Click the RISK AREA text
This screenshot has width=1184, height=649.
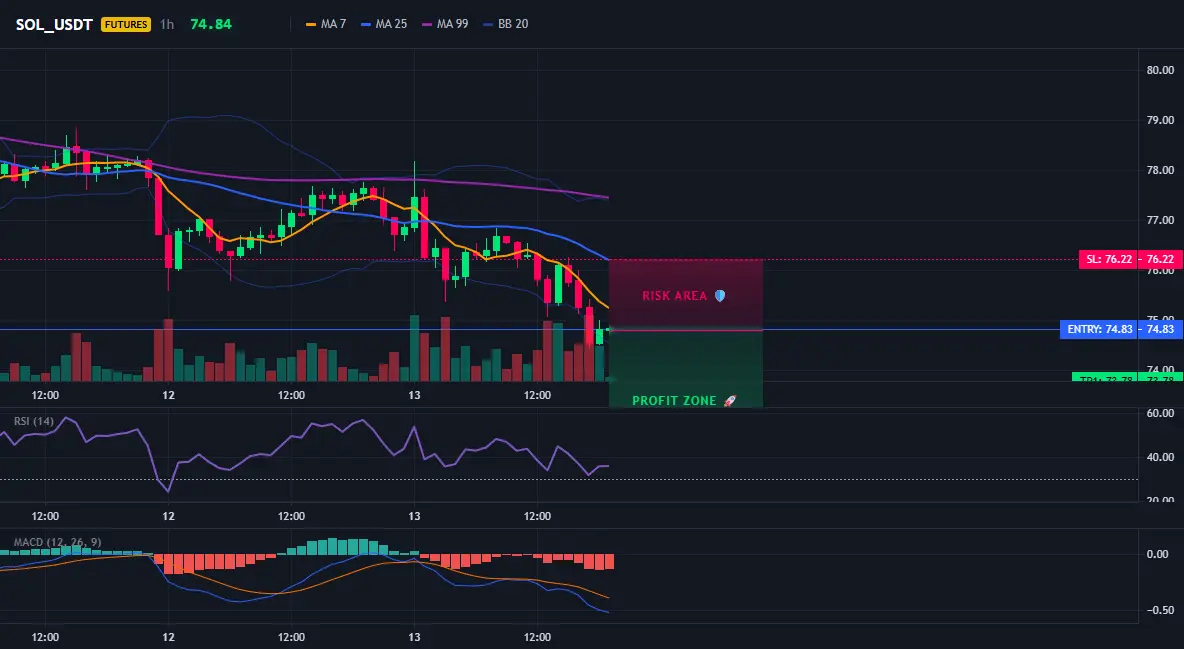click(674, 295)
